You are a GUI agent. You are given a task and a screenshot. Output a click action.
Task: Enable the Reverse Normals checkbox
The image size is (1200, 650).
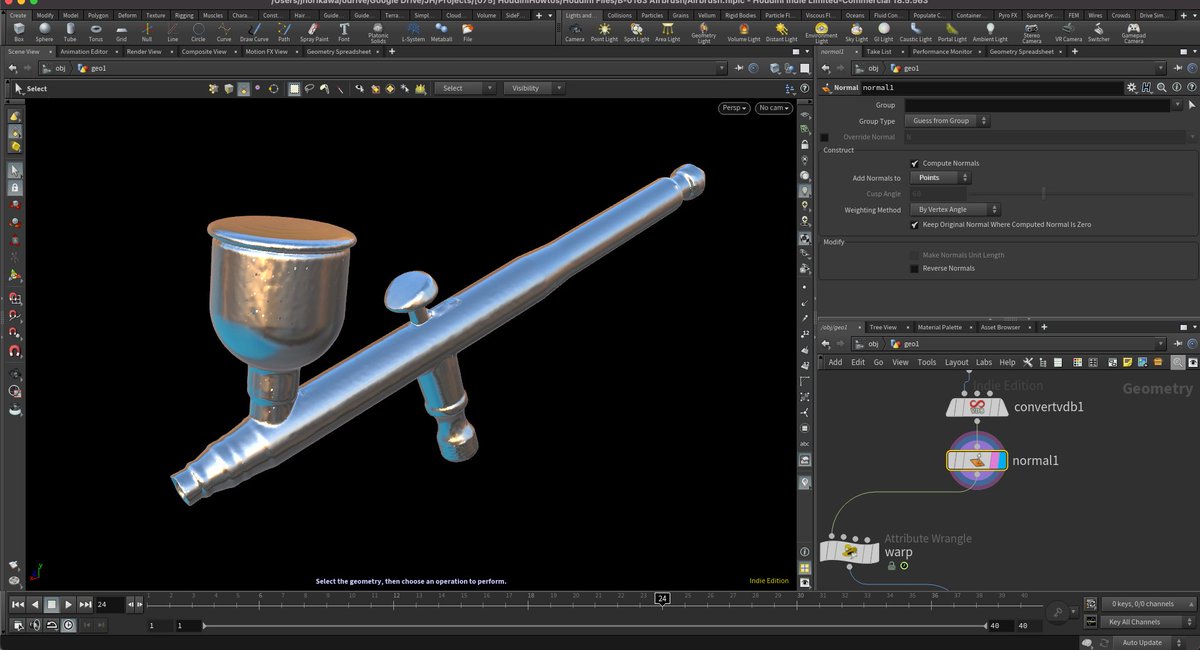pos(915,268)
